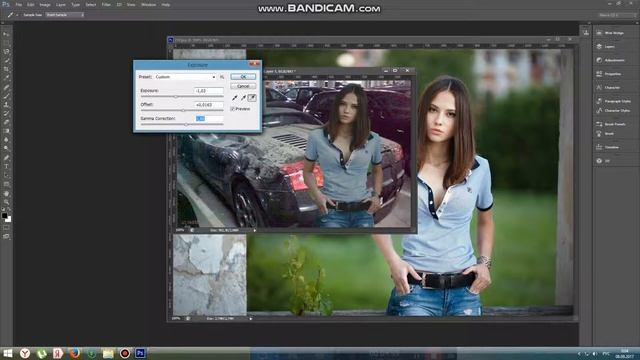Select the Crop tool

click(6, 69)
